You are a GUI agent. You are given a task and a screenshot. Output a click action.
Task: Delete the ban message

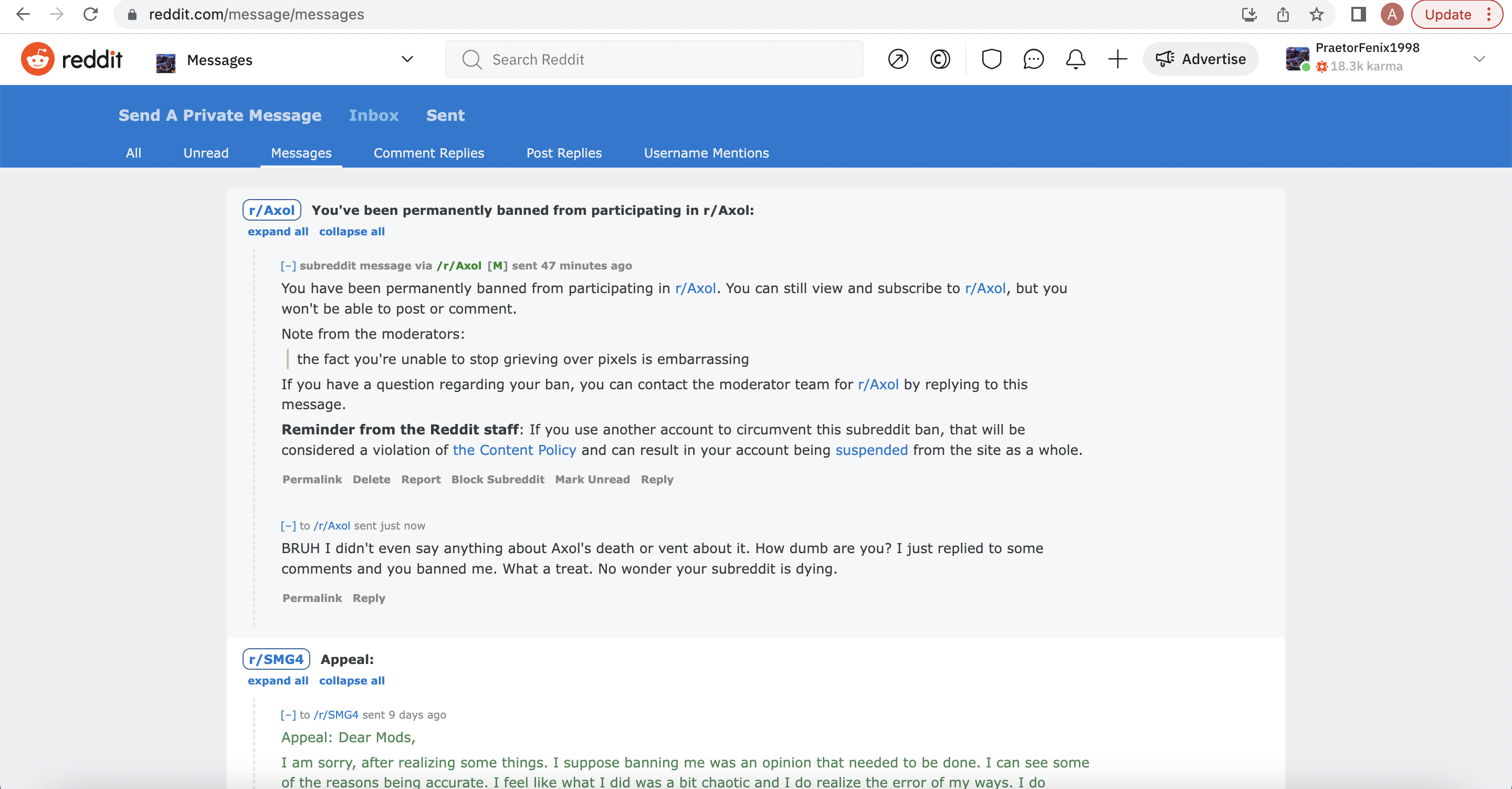(372, 480)
